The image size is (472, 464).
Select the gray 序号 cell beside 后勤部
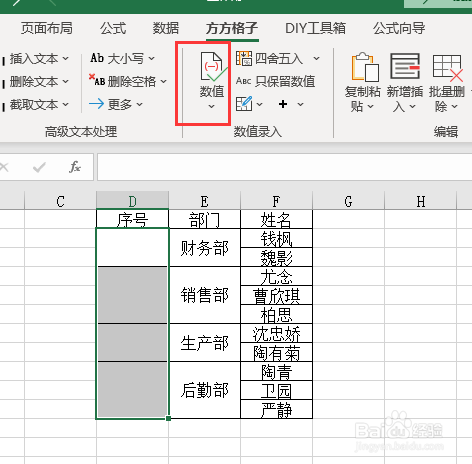(132, 390)
